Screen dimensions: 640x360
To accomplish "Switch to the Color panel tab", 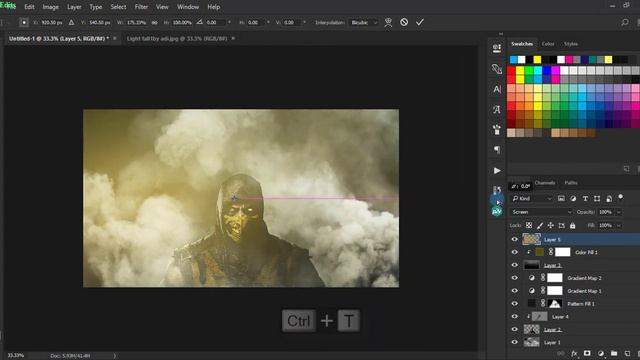I will coord(548,44).
